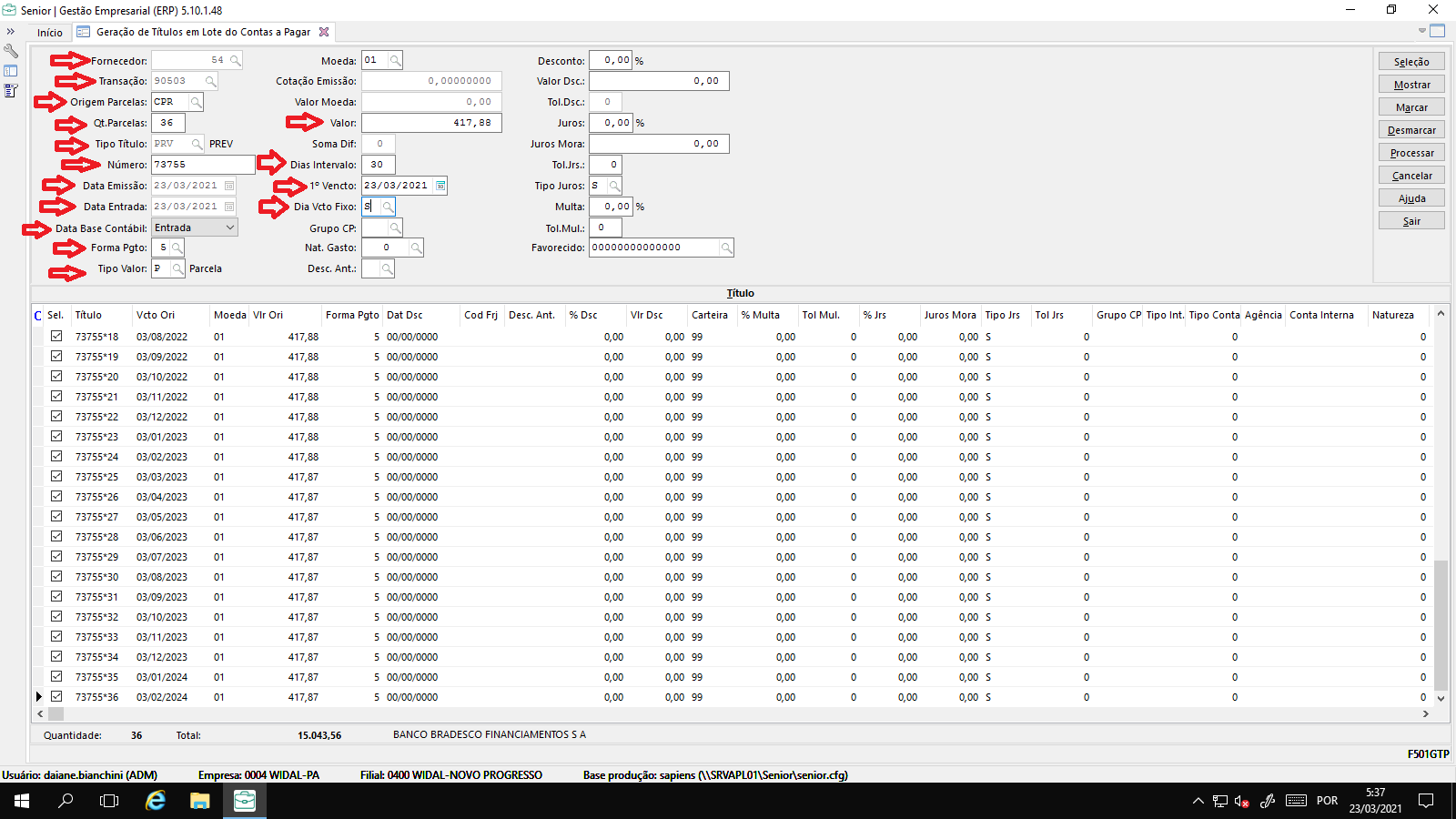Open the Windows Start menu
1456x819 pixels.
click(x=22, y=801)
